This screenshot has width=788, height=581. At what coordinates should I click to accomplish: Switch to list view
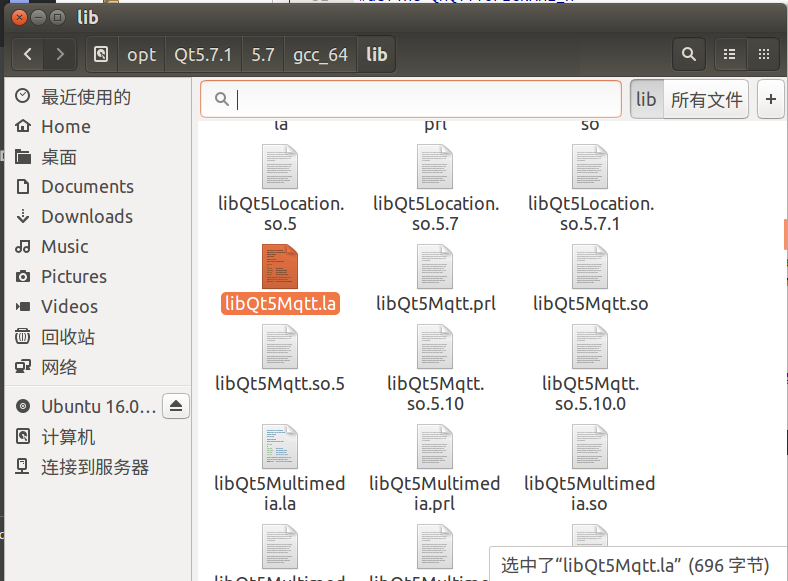(730, 54)
